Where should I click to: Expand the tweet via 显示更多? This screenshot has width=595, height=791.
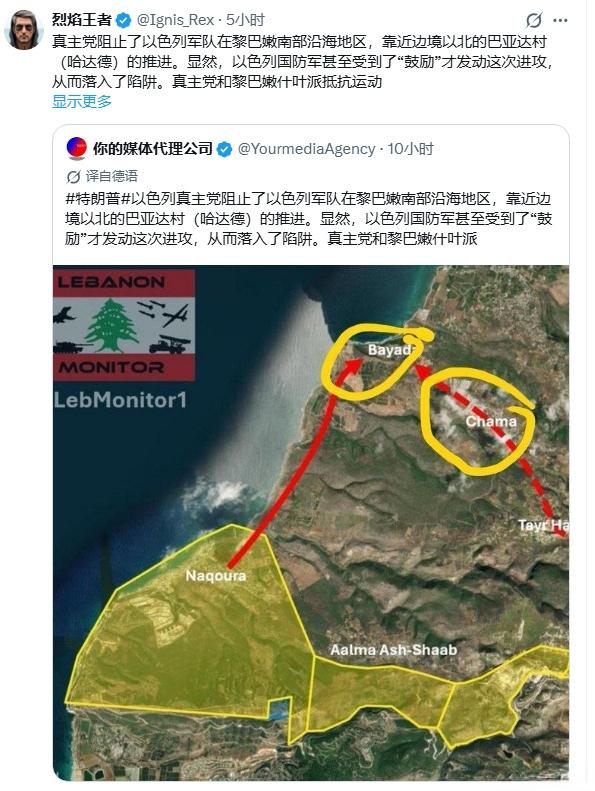point(82,101)
